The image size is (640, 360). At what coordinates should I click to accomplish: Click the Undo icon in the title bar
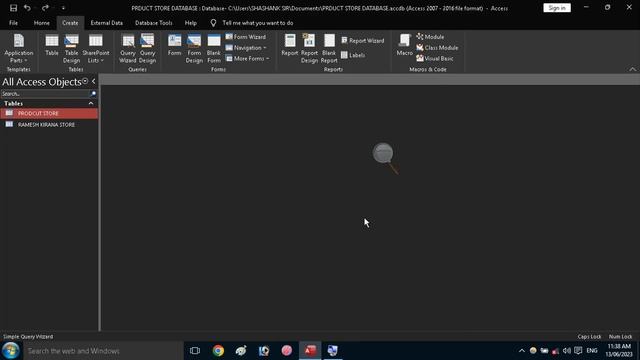point(27,8)
